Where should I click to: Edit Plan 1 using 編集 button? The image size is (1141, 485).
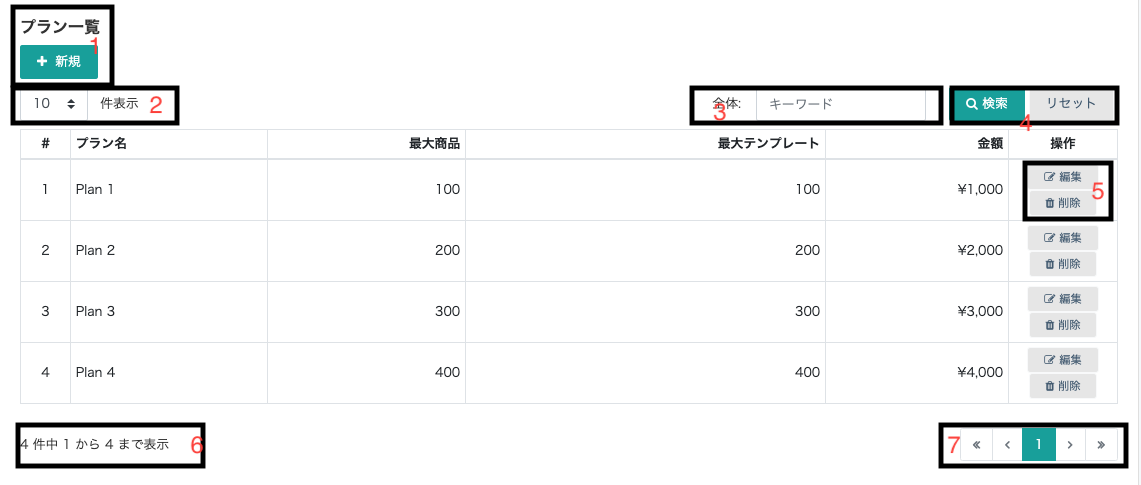(1062, 178)
